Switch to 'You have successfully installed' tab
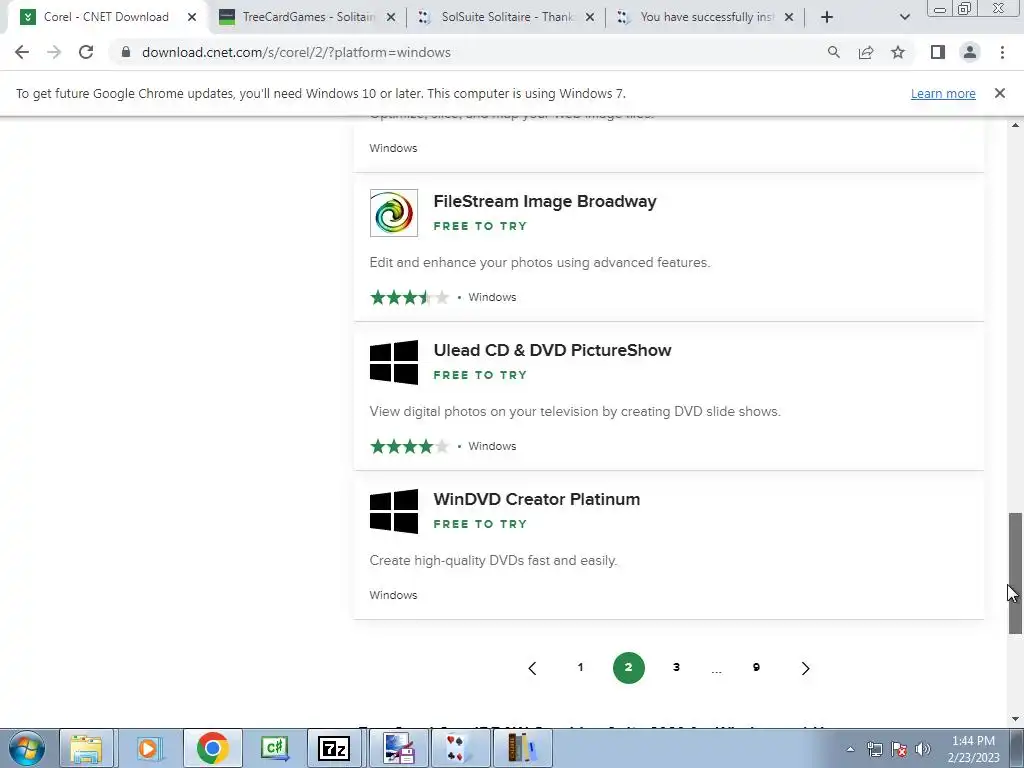This screenshot has width=1024, height=768. 707,17
